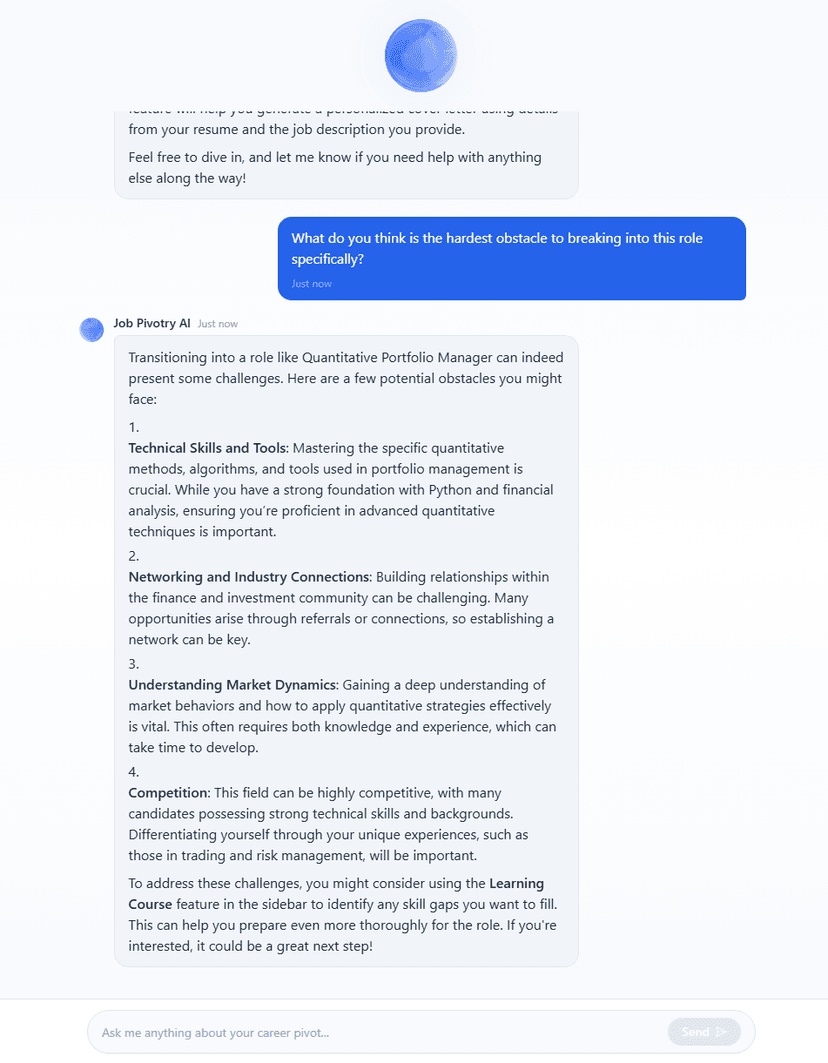
Task: Click the Job Pivotry AI name label
Action: (153, 323)
